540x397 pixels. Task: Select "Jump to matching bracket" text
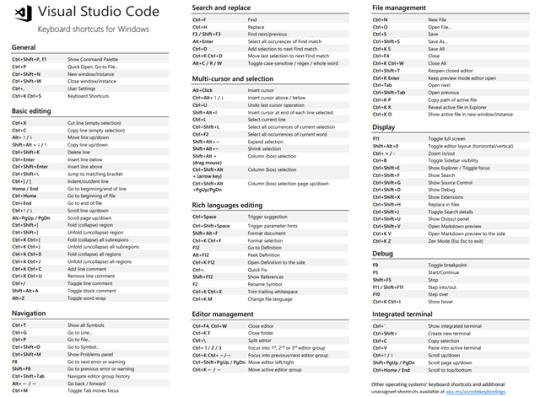click(95, 174)
